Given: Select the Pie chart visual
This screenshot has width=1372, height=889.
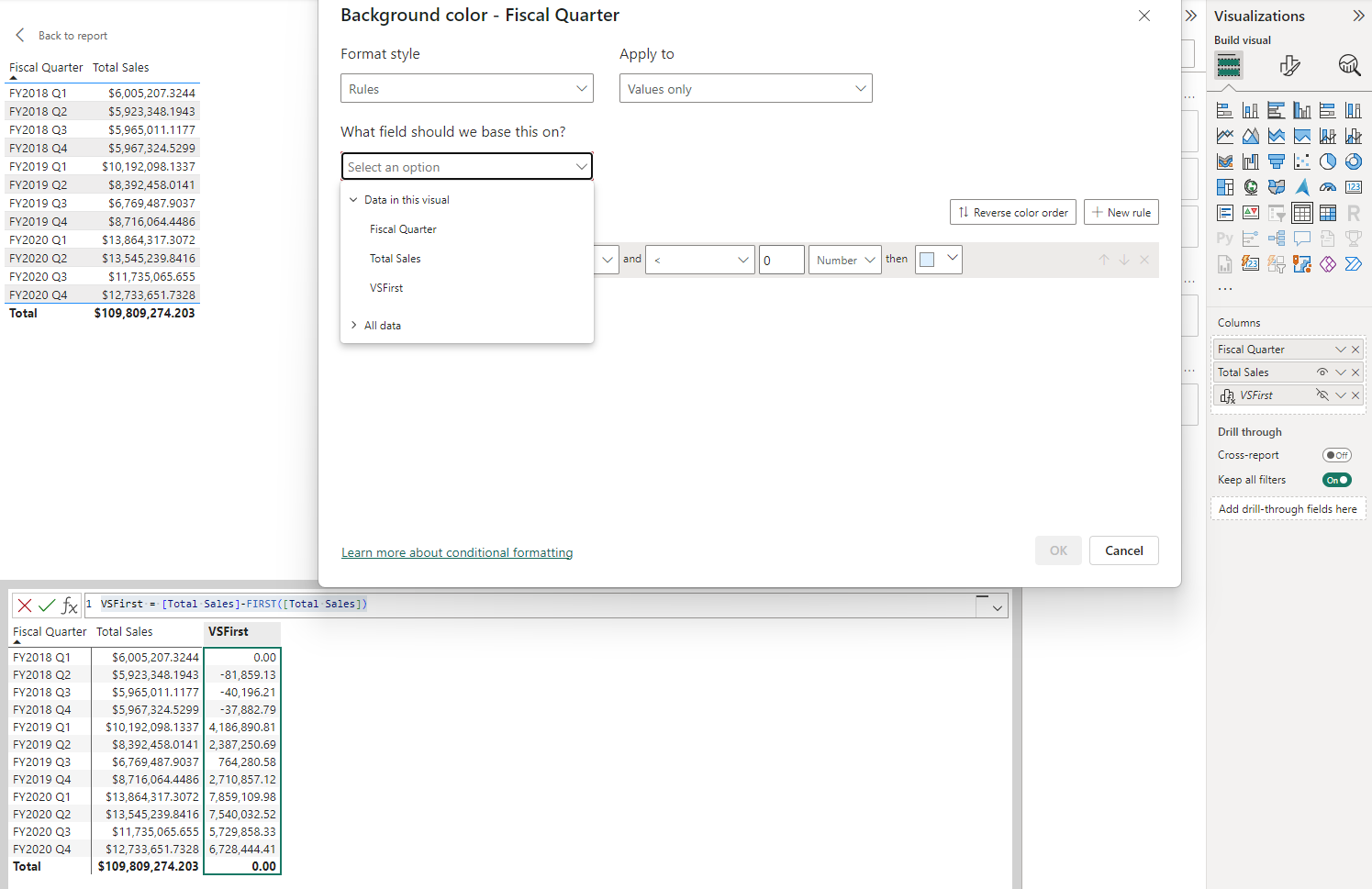Looking at the screenshot, I should pos(1328,161).
